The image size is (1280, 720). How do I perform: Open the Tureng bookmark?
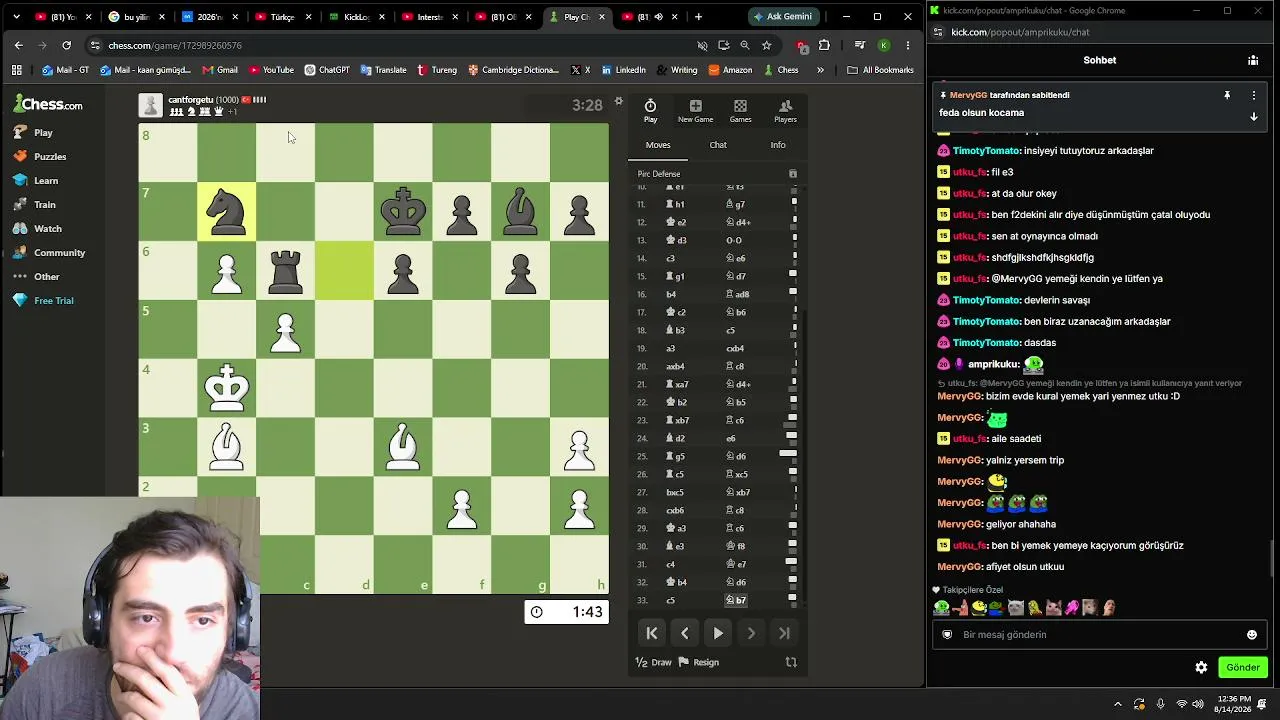point(437,70)
